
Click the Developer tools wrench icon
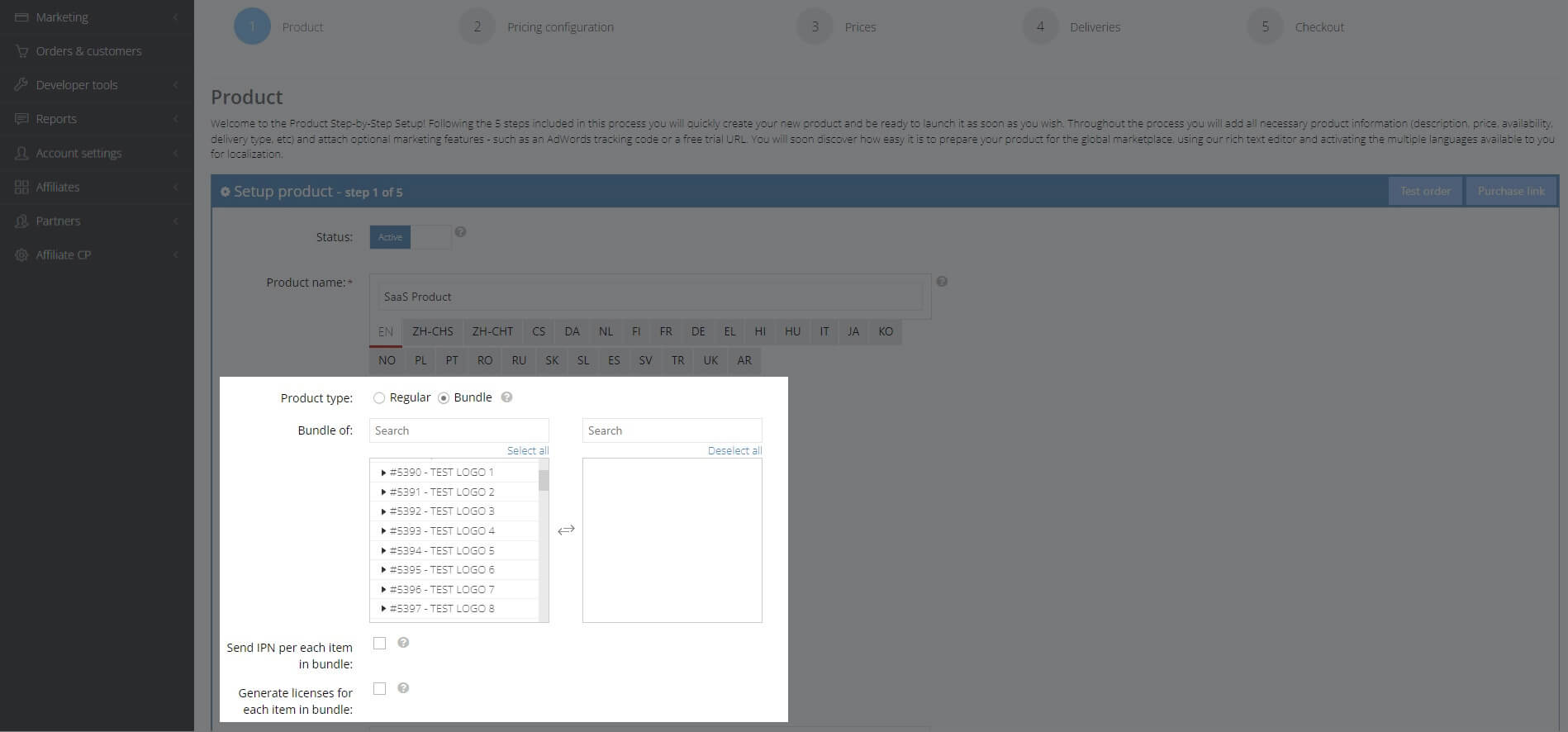(21, 85)
